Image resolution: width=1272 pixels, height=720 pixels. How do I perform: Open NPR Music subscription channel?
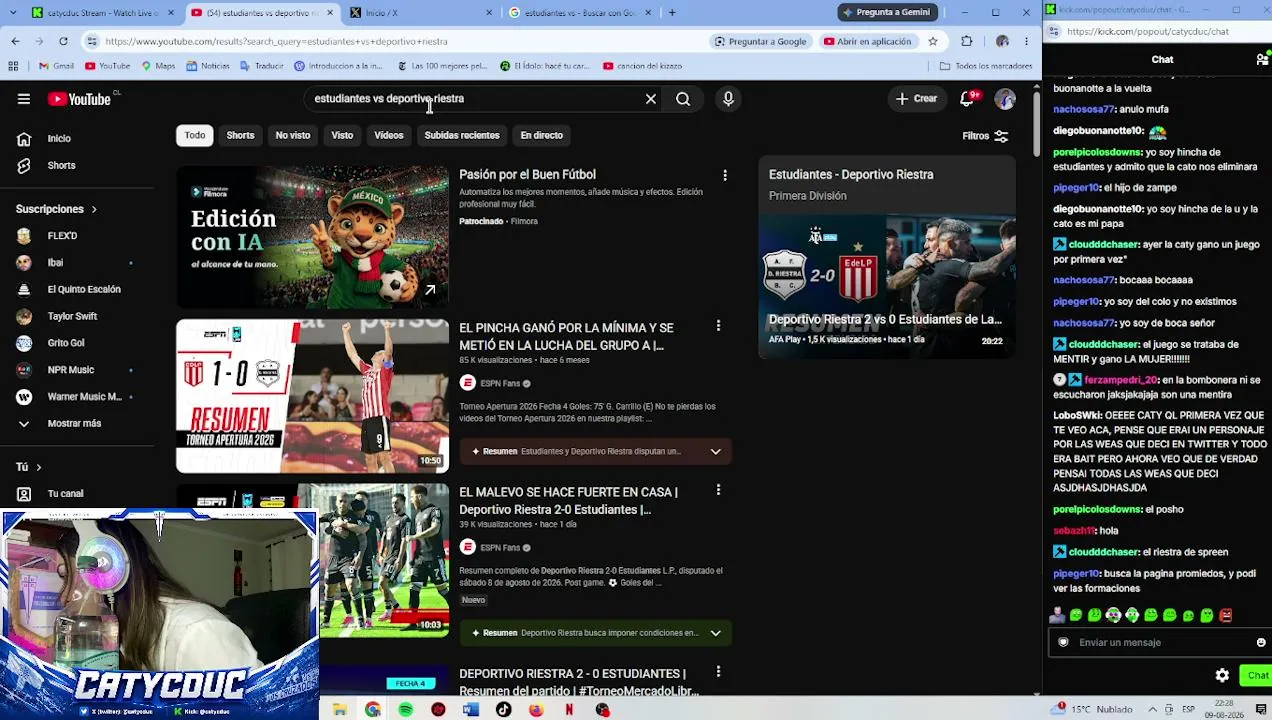click(x=70, y=370)
